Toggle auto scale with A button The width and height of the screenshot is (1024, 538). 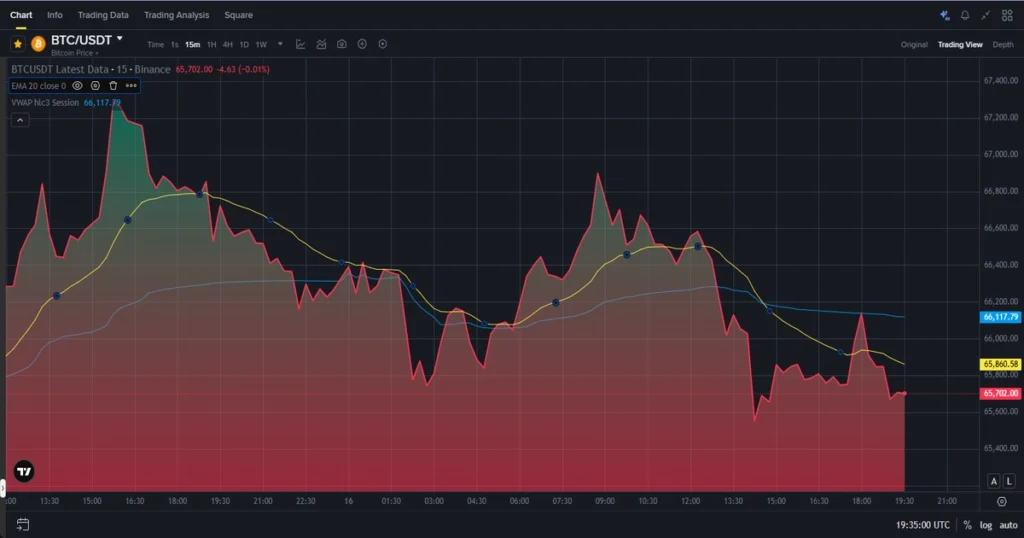point(994,481)
